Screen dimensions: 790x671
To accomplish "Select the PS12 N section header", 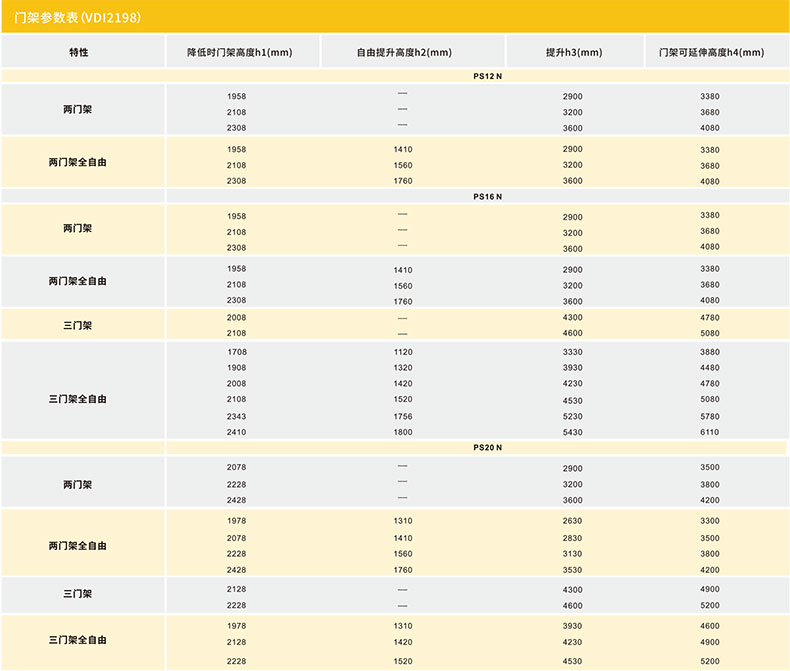I will tap(487, 76).
